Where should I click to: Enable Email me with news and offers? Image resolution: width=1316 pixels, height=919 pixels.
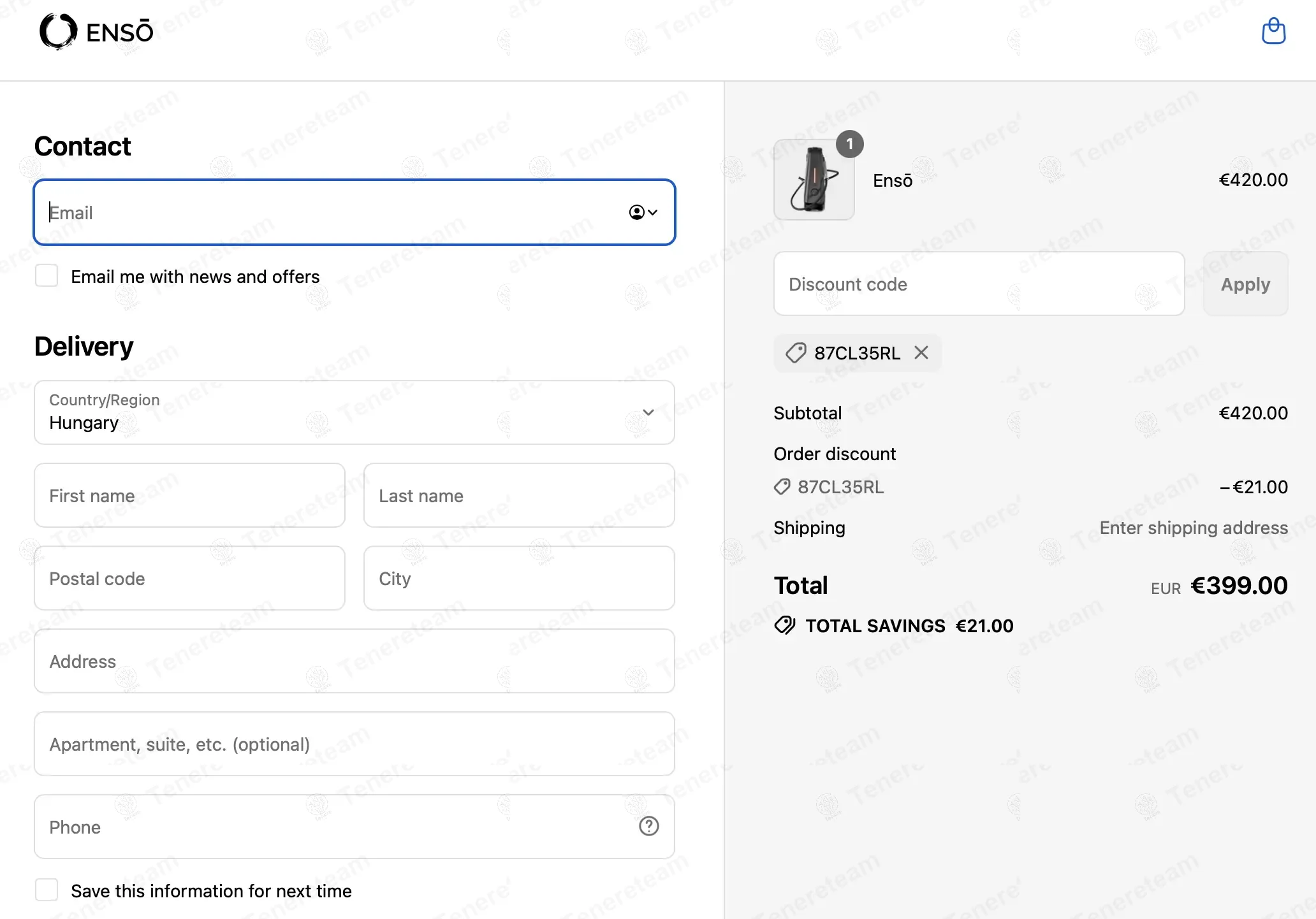(x=47, y=276)
